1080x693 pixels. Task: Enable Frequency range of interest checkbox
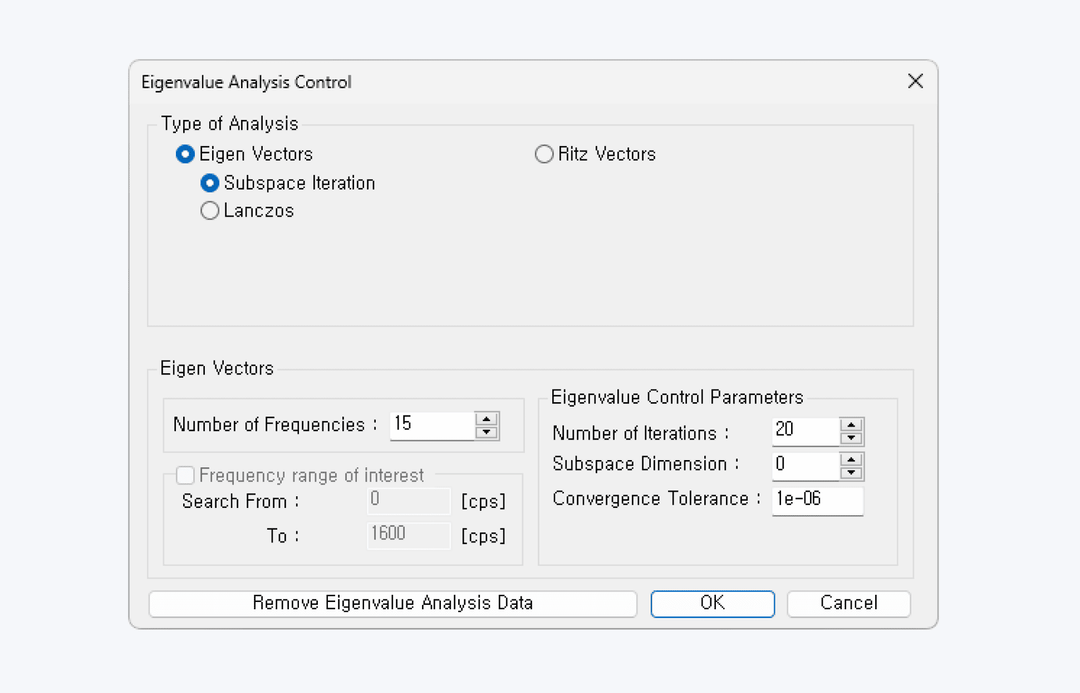(185, 475)
